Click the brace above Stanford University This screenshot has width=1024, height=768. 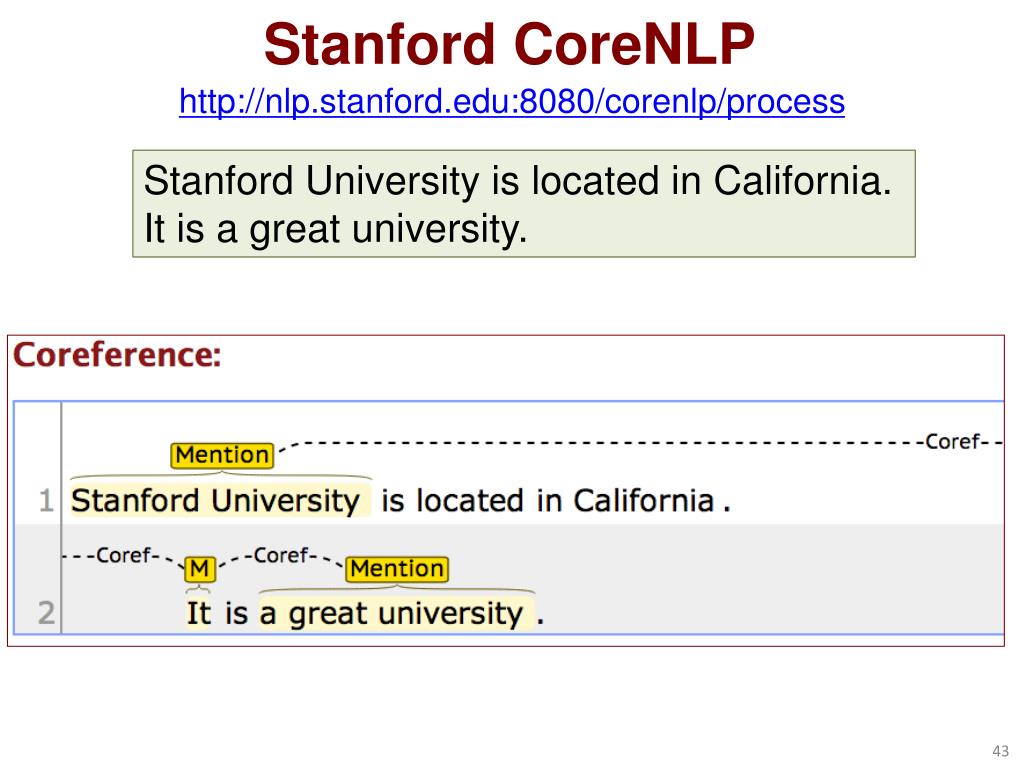pos(221,477)
